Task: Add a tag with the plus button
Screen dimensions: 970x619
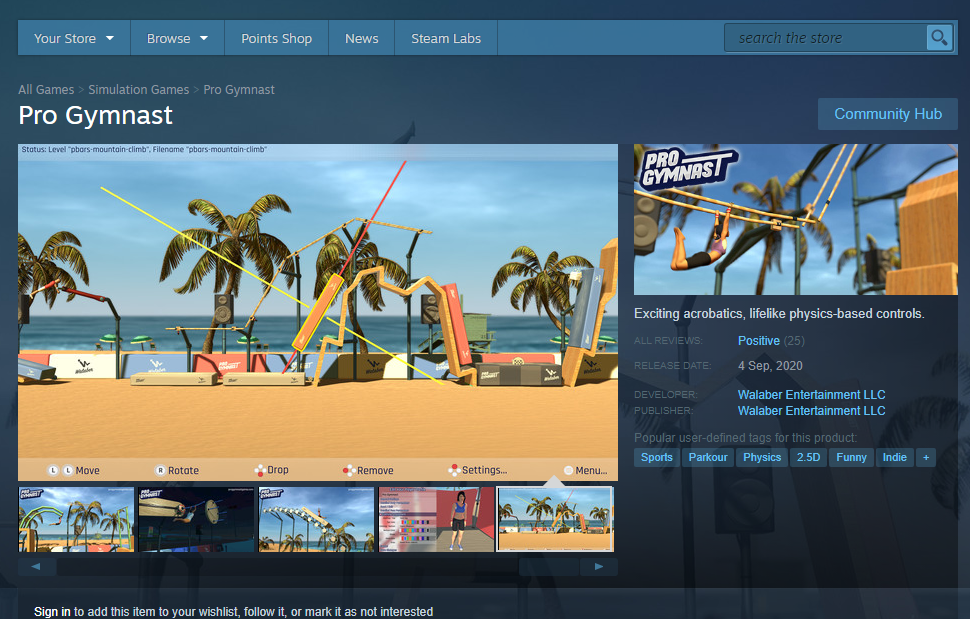Action: coord(926,458)
